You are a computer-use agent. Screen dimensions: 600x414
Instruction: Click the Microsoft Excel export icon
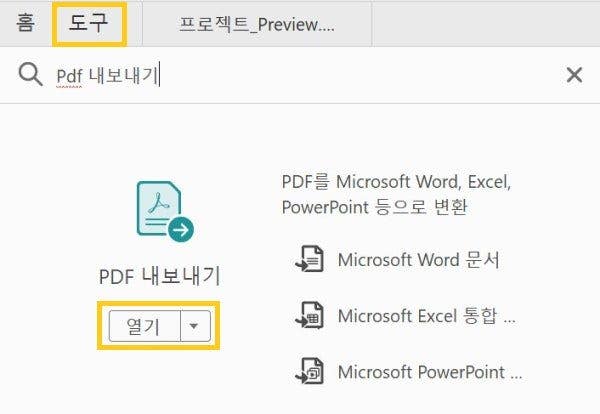tap(310, 315)
